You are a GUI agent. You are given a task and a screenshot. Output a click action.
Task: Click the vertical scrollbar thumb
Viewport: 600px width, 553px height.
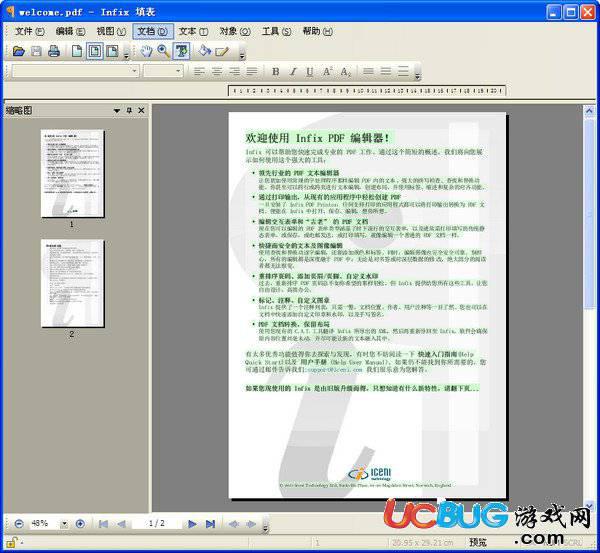tap(589, 213)
